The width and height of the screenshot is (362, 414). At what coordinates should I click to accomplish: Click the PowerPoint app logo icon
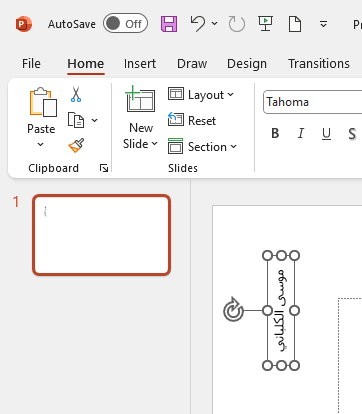pos(24,24)
